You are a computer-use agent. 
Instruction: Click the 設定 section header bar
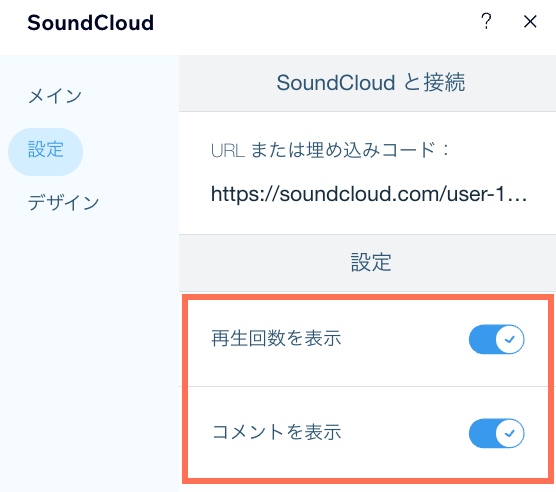coord(367,263)
